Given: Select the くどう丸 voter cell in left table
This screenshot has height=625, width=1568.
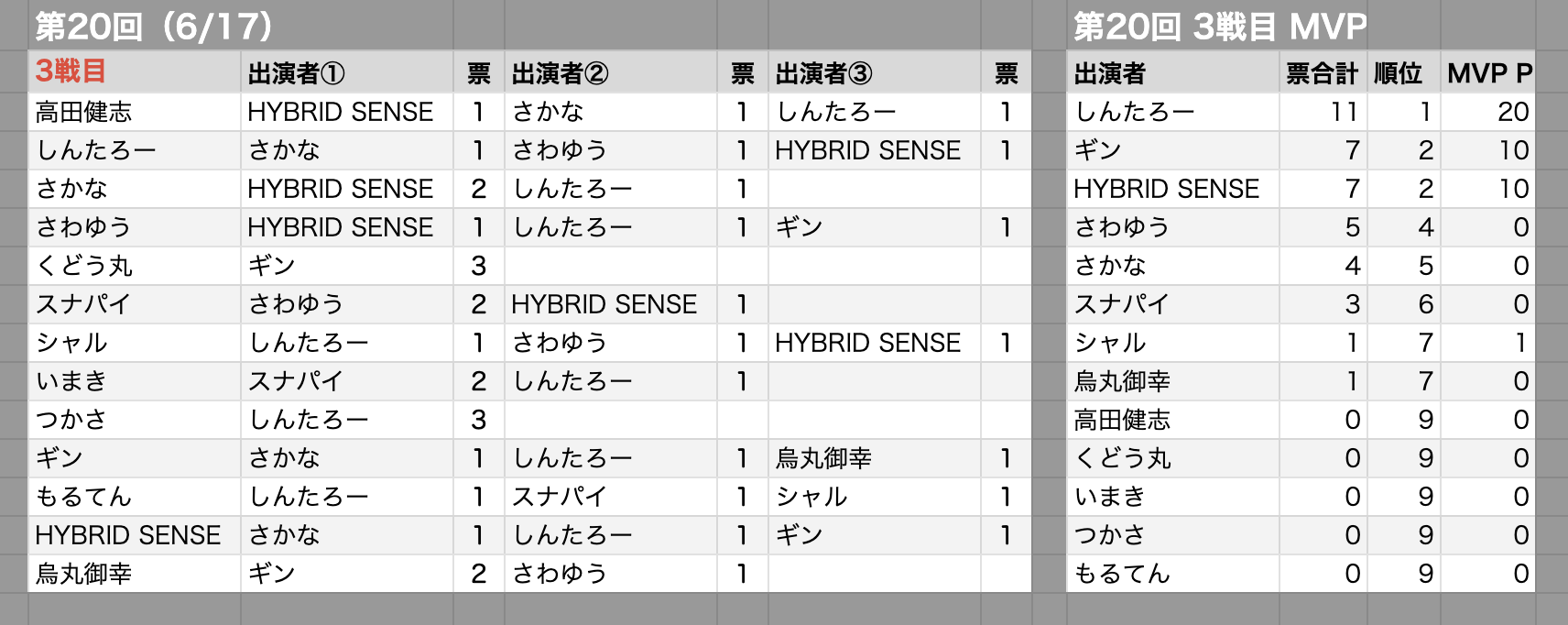Looking at the screenshot, I should click(135, 266).
